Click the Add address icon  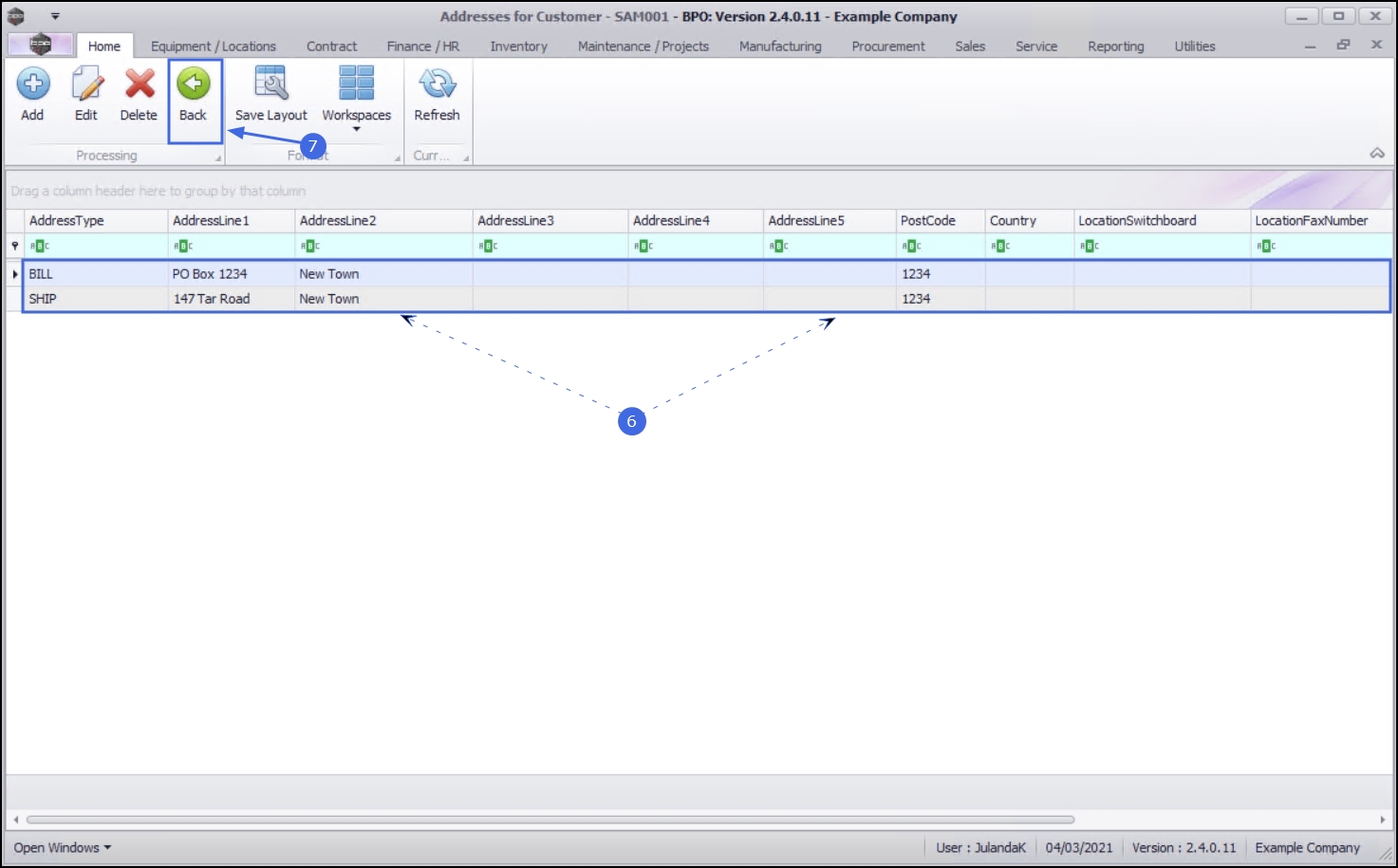[33, 84]
